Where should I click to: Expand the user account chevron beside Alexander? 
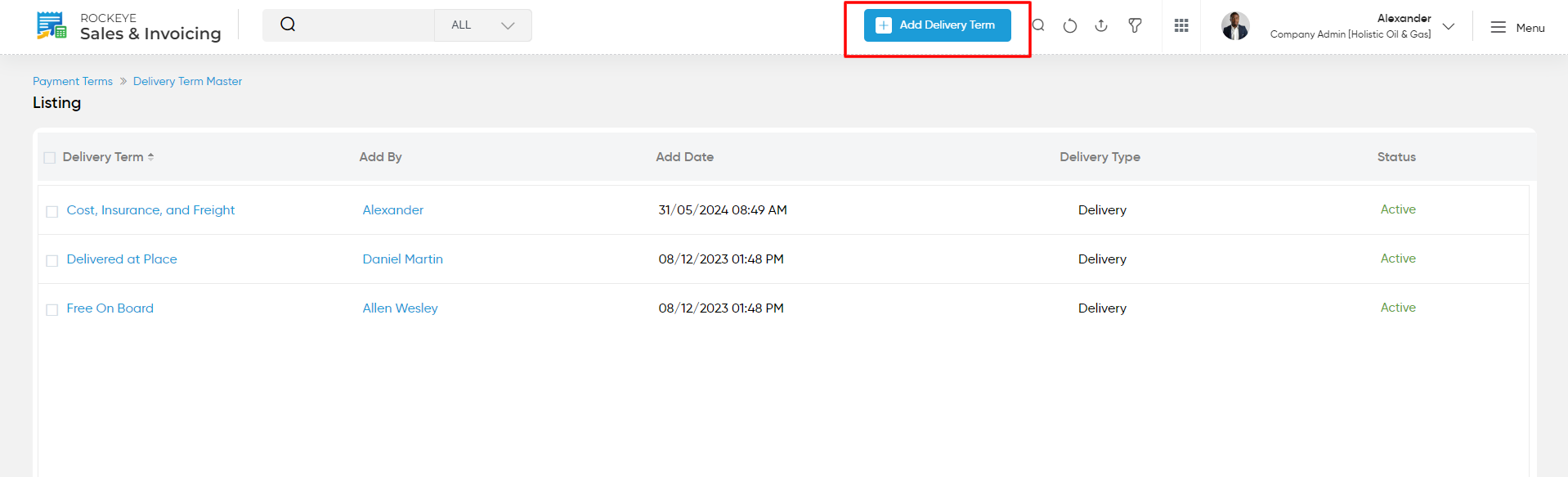[x=1449, y=26]
